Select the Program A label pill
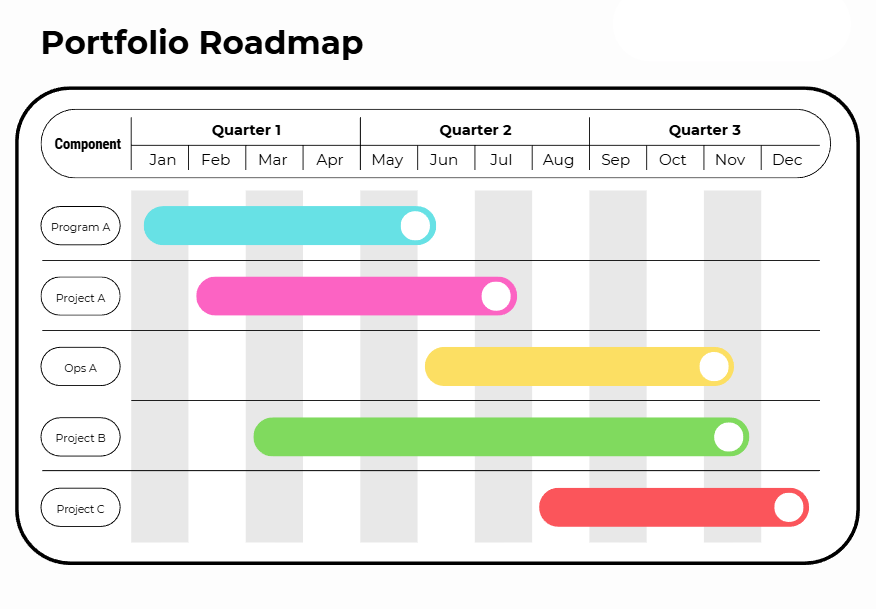The image size is (876, 609). pyautogui.click(x=81, y=227)
